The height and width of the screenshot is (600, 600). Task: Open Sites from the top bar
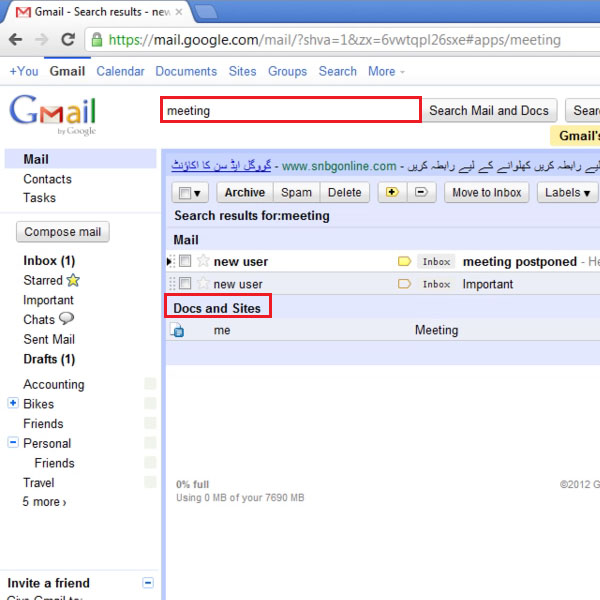pos(243,71)
